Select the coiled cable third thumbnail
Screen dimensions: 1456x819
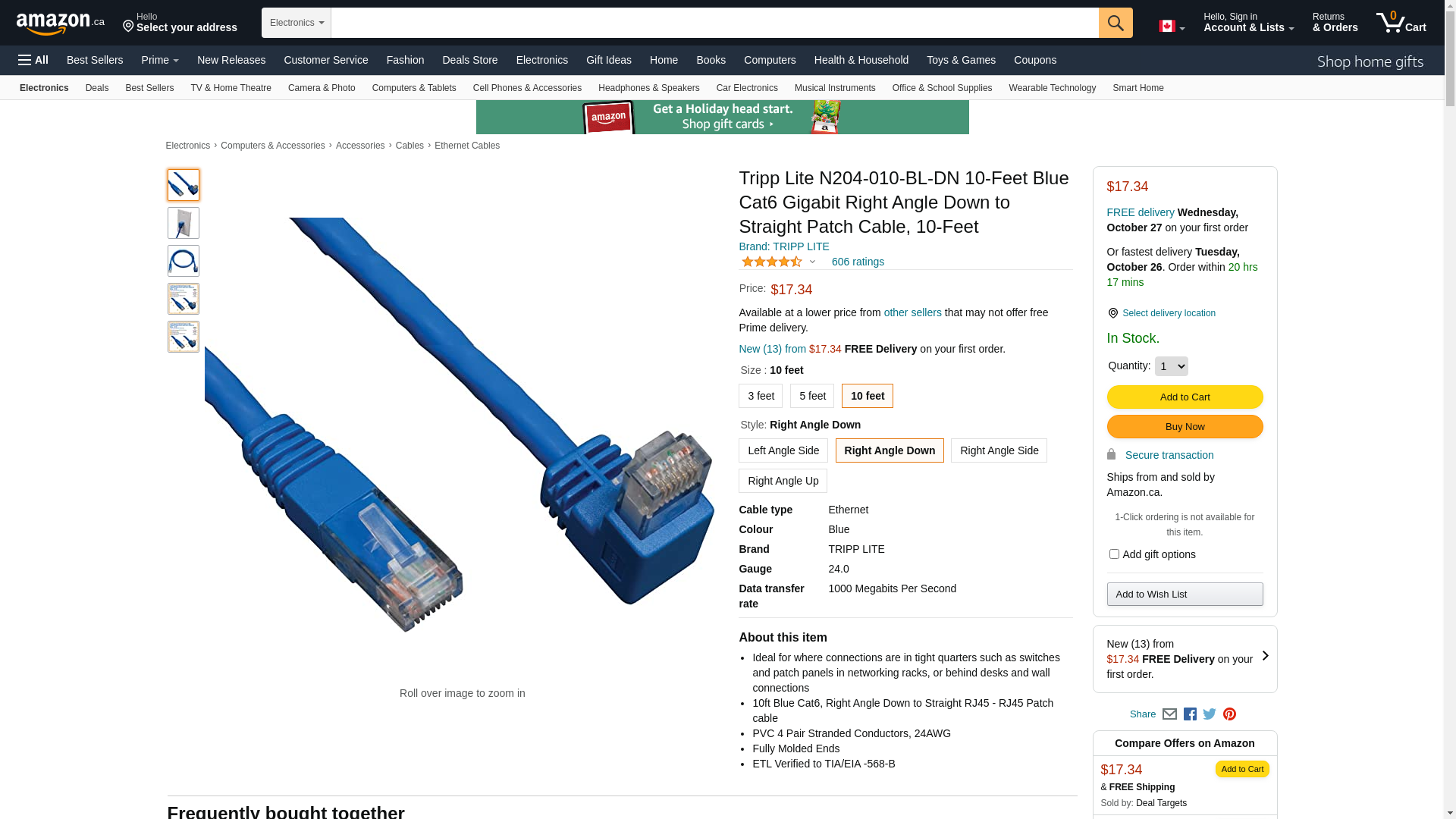point(184,261)
